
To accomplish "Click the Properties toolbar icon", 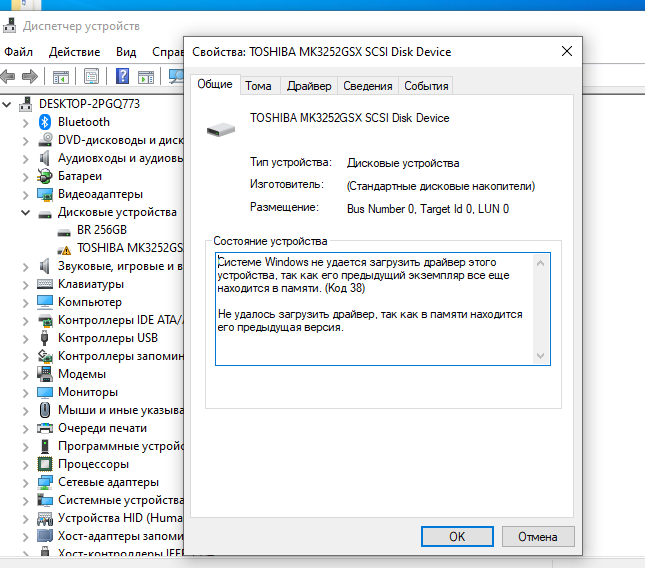I will pyautogui.click(x=91, y=76).
